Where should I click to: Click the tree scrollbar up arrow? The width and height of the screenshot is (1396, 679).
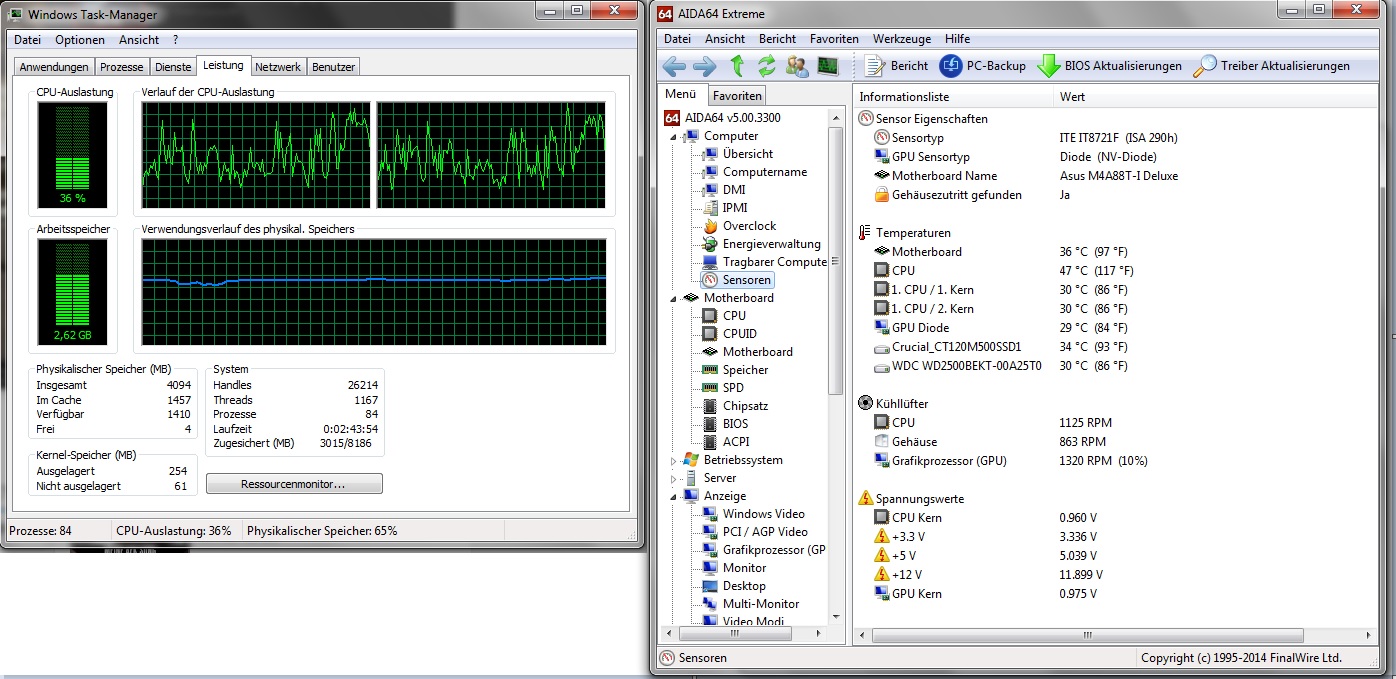[x=836, y=116]
